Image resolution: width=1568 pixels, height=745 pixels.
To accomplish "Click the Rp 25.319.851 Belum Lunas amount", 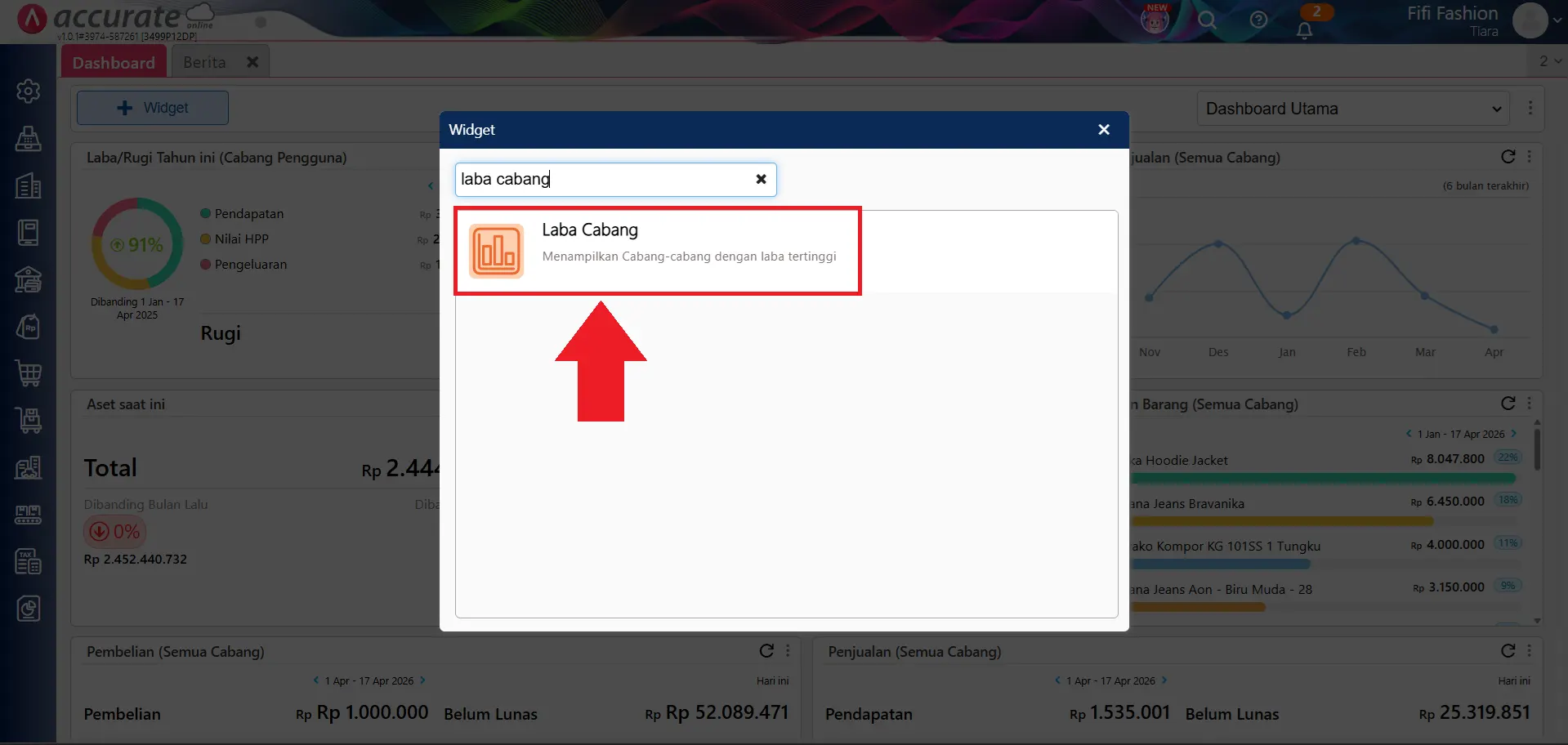I will tap(1474, 712).
